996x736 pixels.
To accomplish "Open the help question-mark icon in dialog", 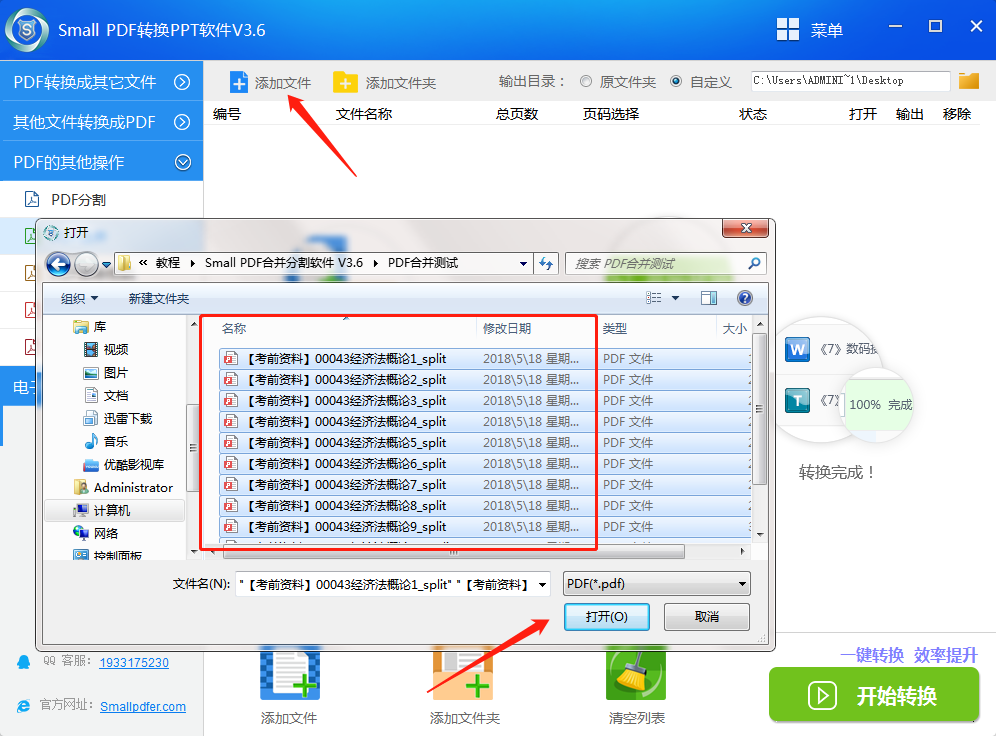I will click(744, 298).
